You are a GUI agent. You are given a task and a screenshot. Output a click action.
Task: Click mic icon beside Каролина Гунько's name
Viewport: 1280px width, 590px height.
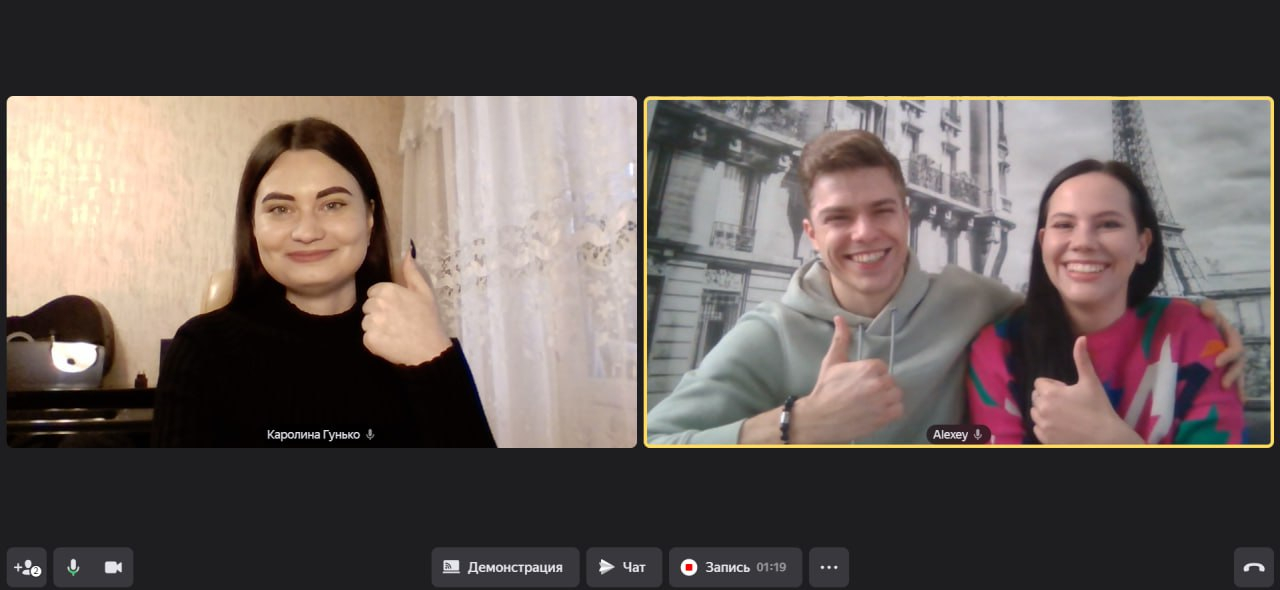point(370,435)
